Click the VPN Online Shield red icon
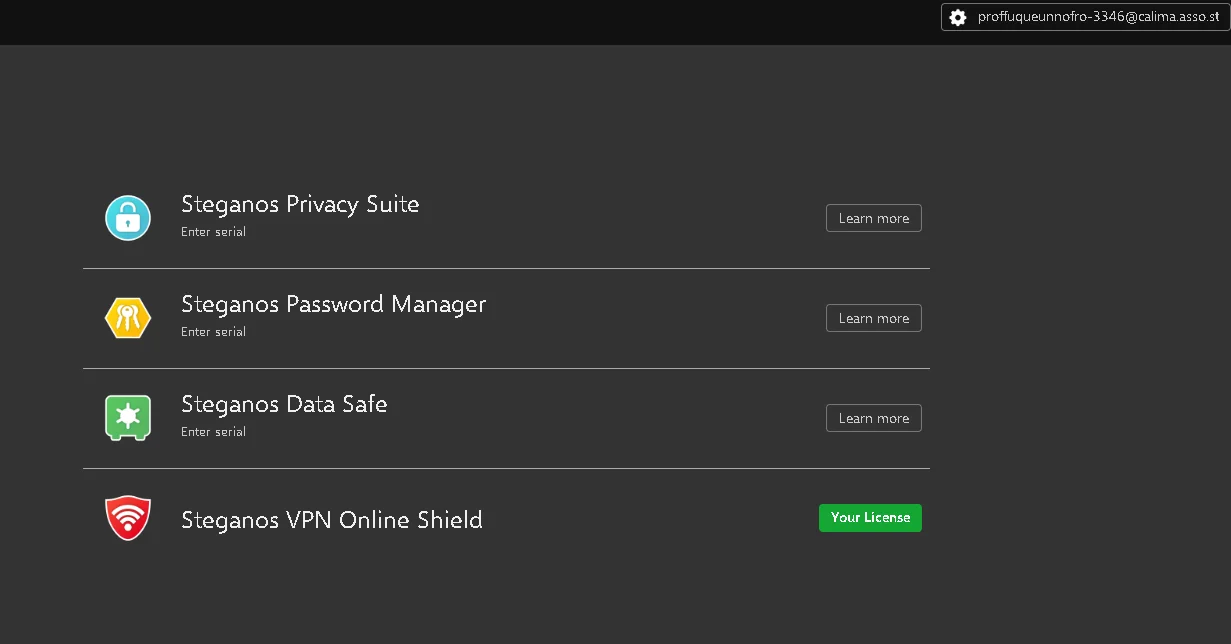Image resolution: width=1231 pixels, height=644 pixels. coord(128,518)
